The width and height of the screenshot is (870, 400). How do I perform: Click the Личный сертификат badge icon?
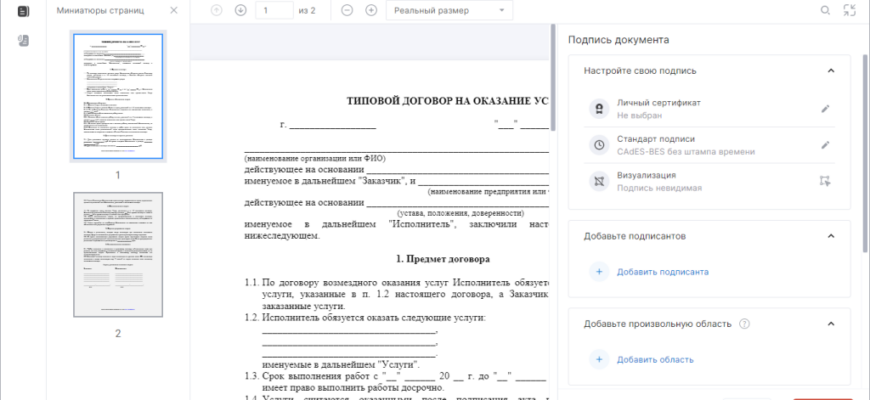coord(599,109)
